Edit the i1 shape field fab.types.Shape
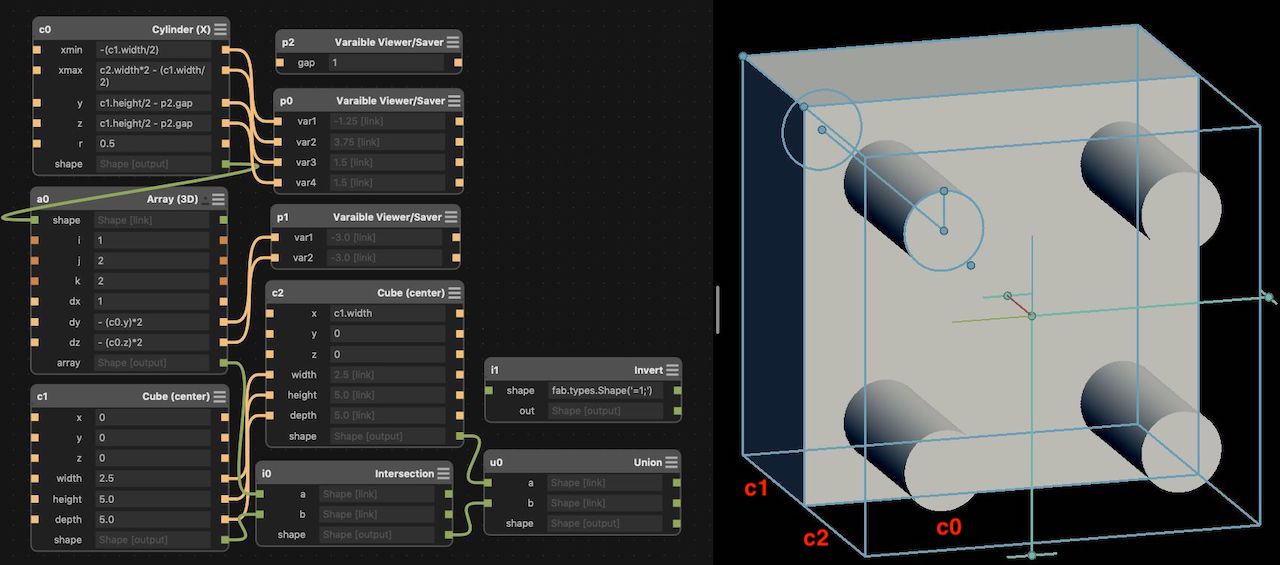Viewport: 1280px width, 565px height. [x=605, y=390]
